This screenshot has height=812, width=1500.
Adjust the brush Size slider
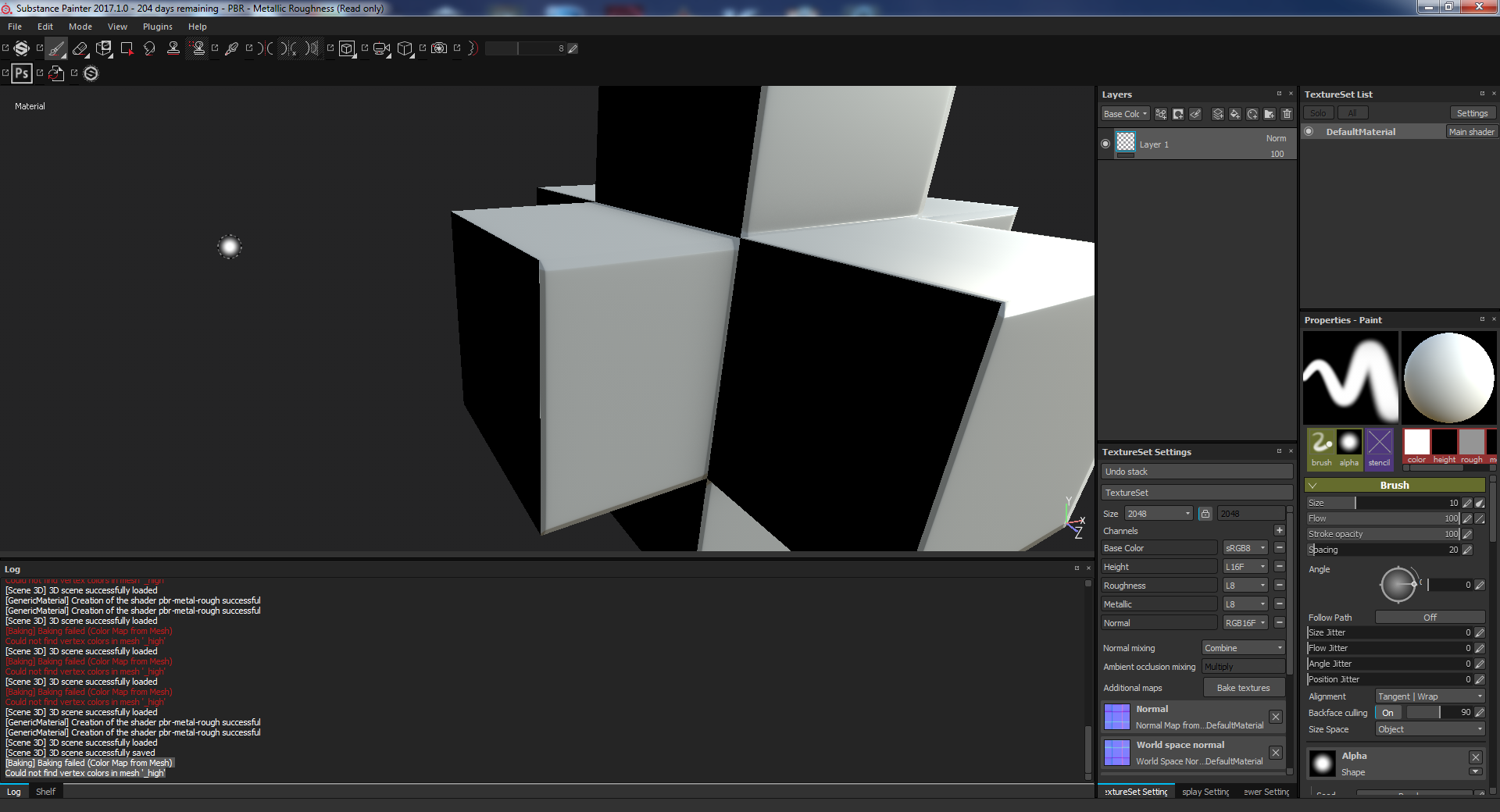coord(1383,503)
